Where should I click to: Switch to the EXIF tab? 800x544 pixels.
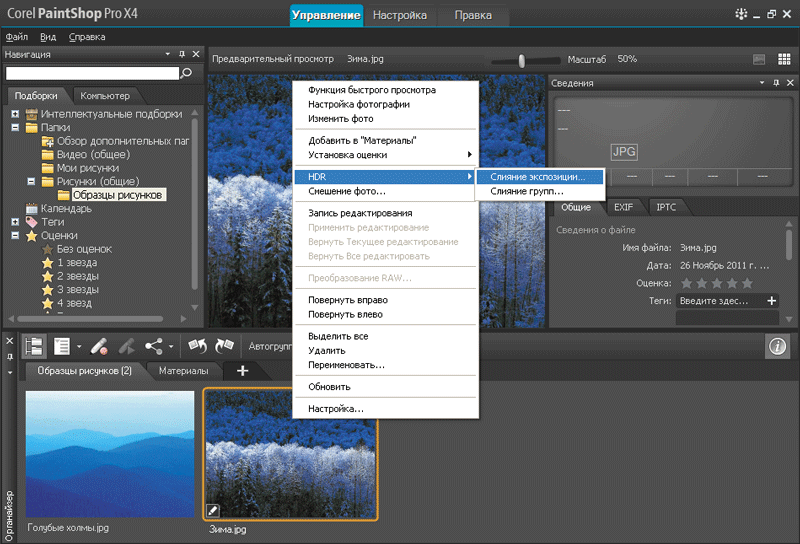tap(623, 207)
